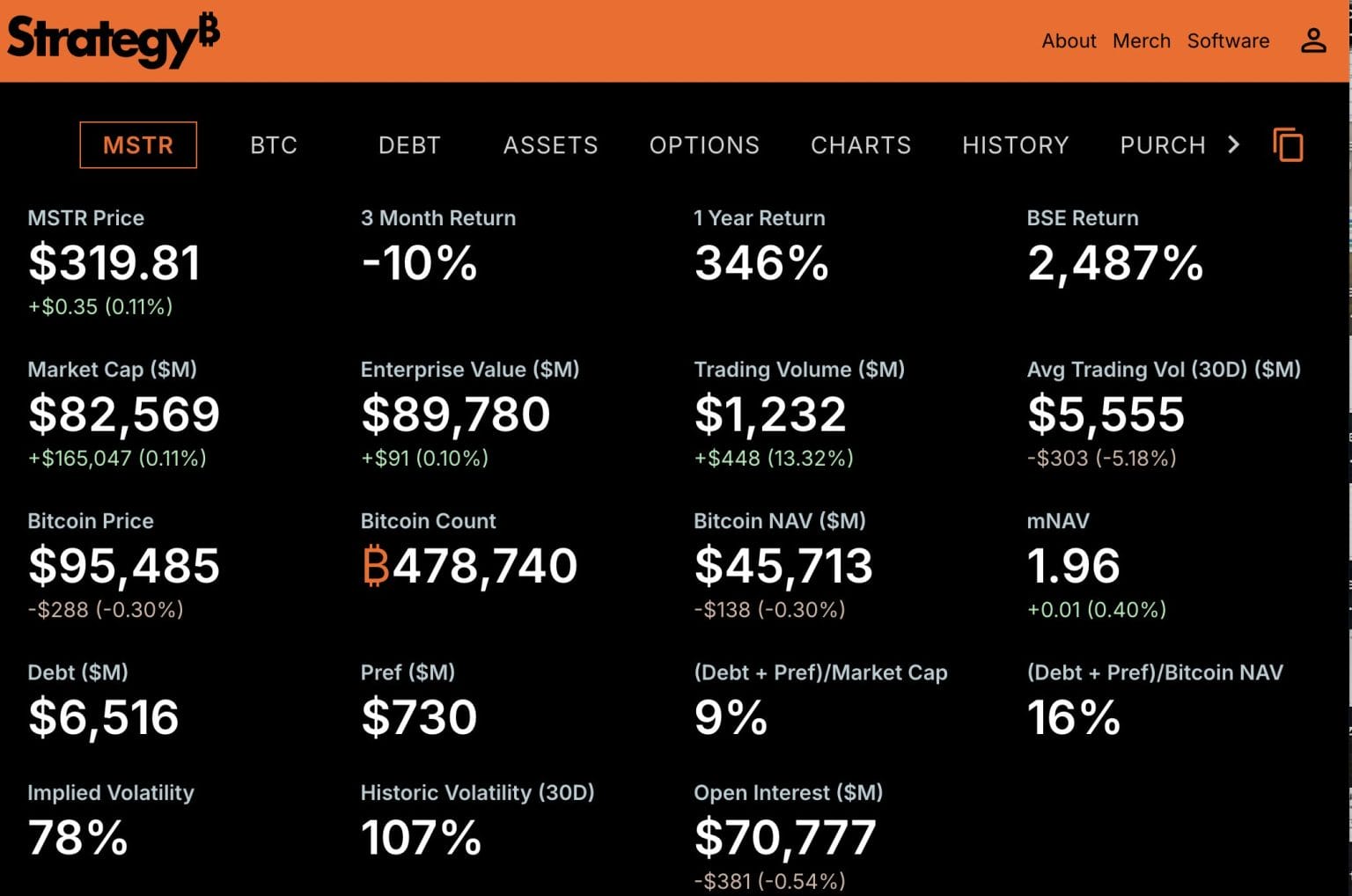
Task: Visit the Merch link
Action: 1141,40
